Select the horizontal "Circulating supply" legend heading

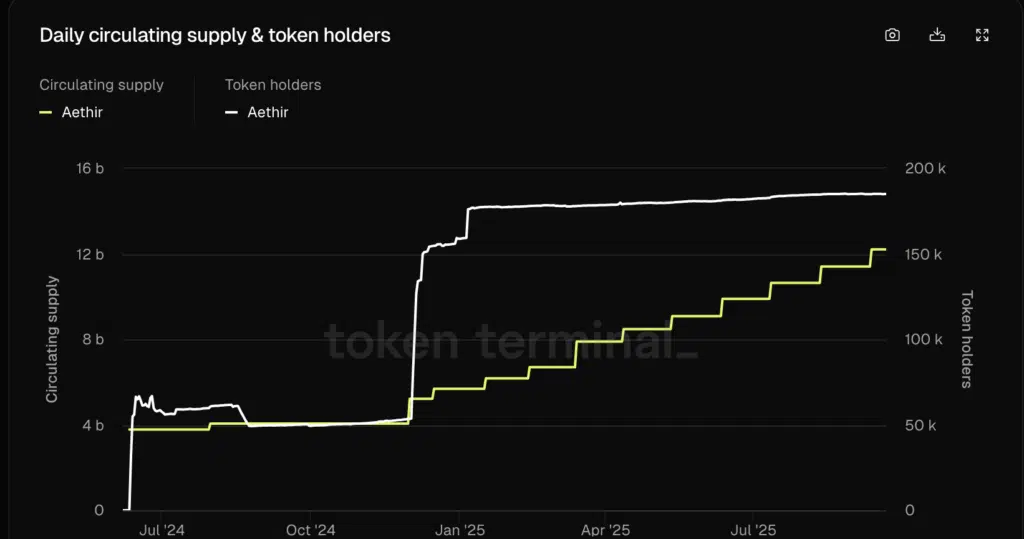pyautogui.click(x=101, y=85)
